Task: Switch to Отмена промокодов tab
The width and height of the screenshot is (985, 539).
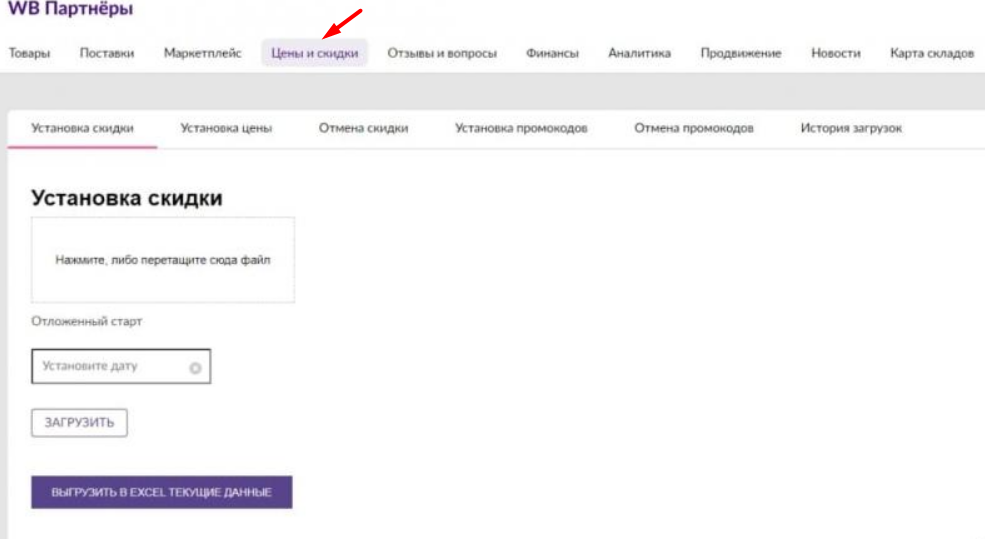Action: [x=694, y=128]
